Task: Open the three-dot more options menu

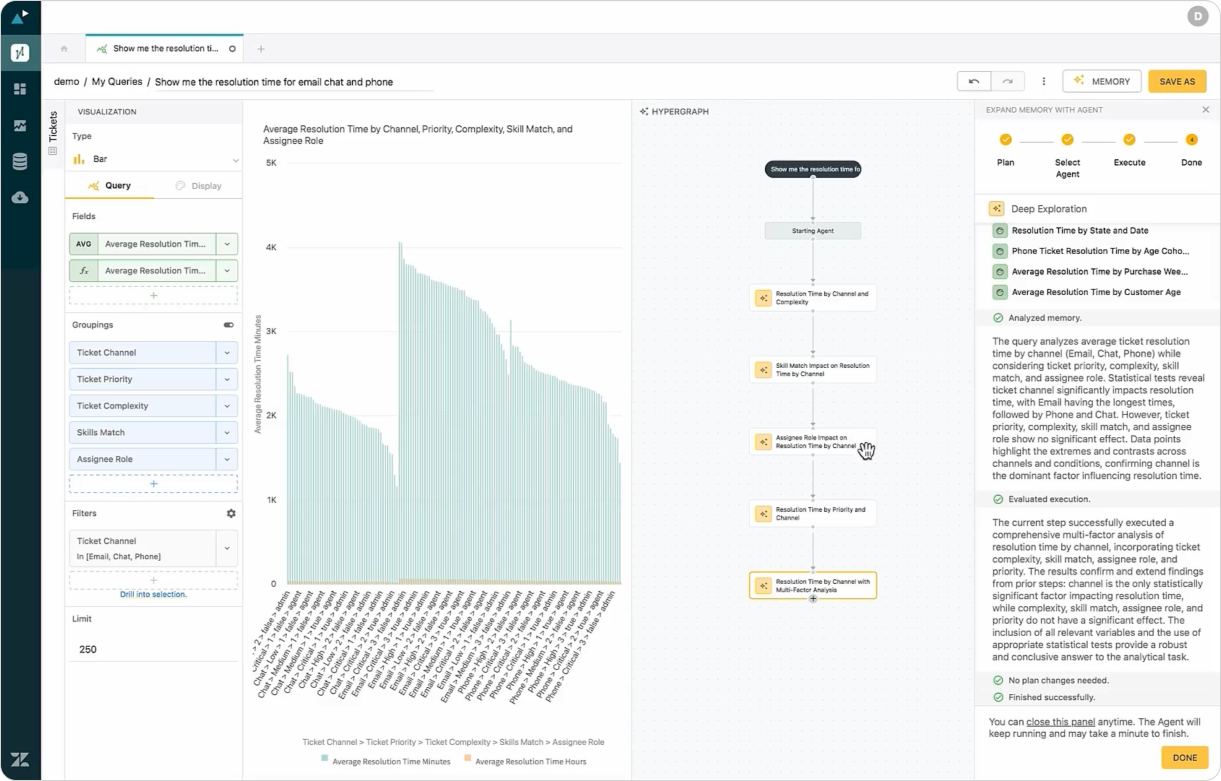Action: [x=1043, y=81]
